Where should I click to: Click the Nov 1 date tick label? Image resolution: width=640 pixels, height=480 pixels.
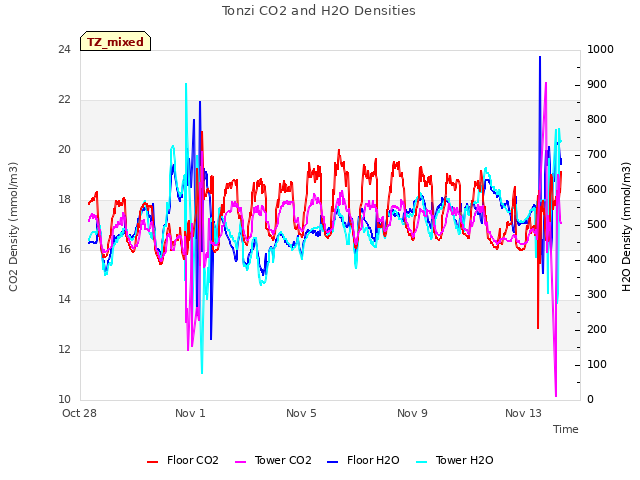[190, 413]
